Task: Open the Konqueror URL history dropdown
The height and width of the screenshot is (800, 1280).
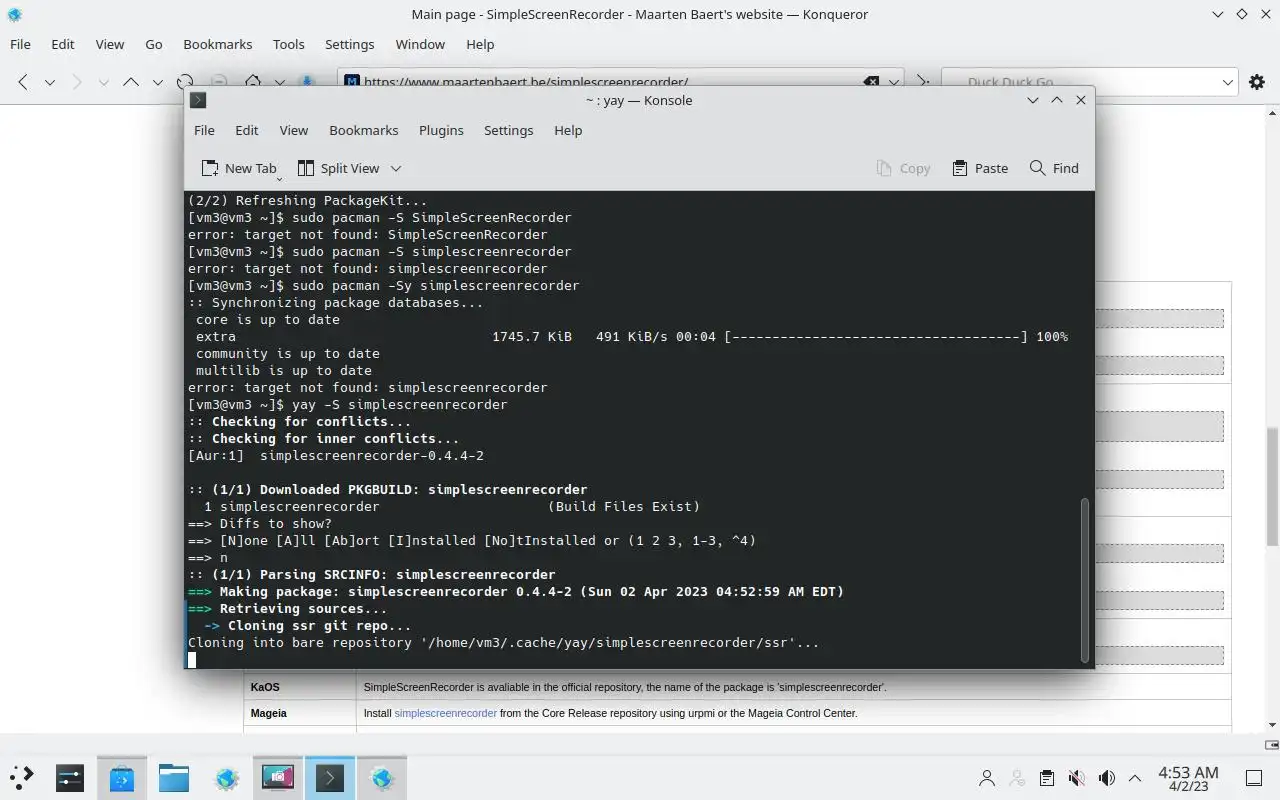Action: [894, 82]
